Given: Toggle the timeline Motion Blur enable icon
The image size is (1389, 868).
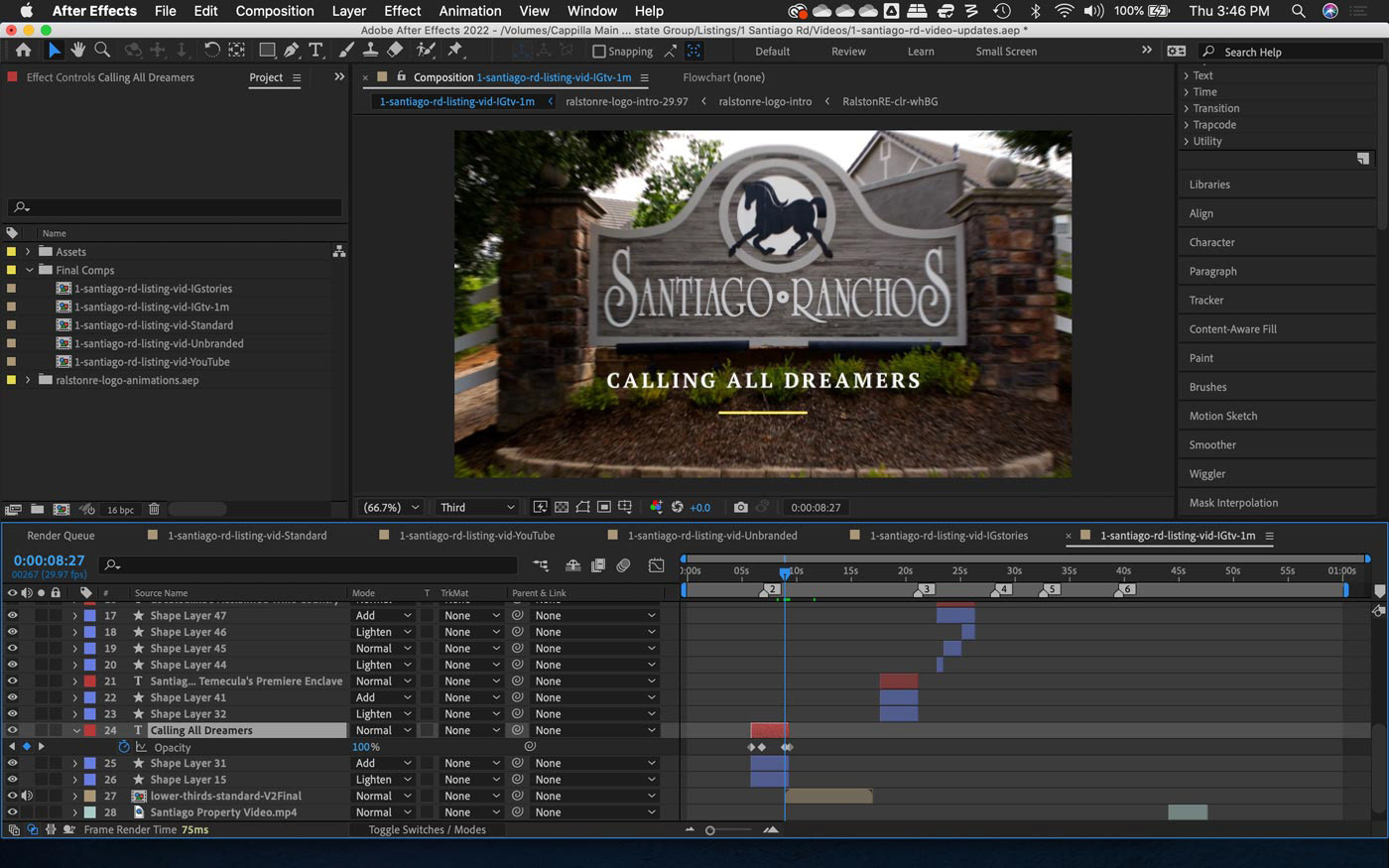Looking at the screenshot, I should point(623,565).
